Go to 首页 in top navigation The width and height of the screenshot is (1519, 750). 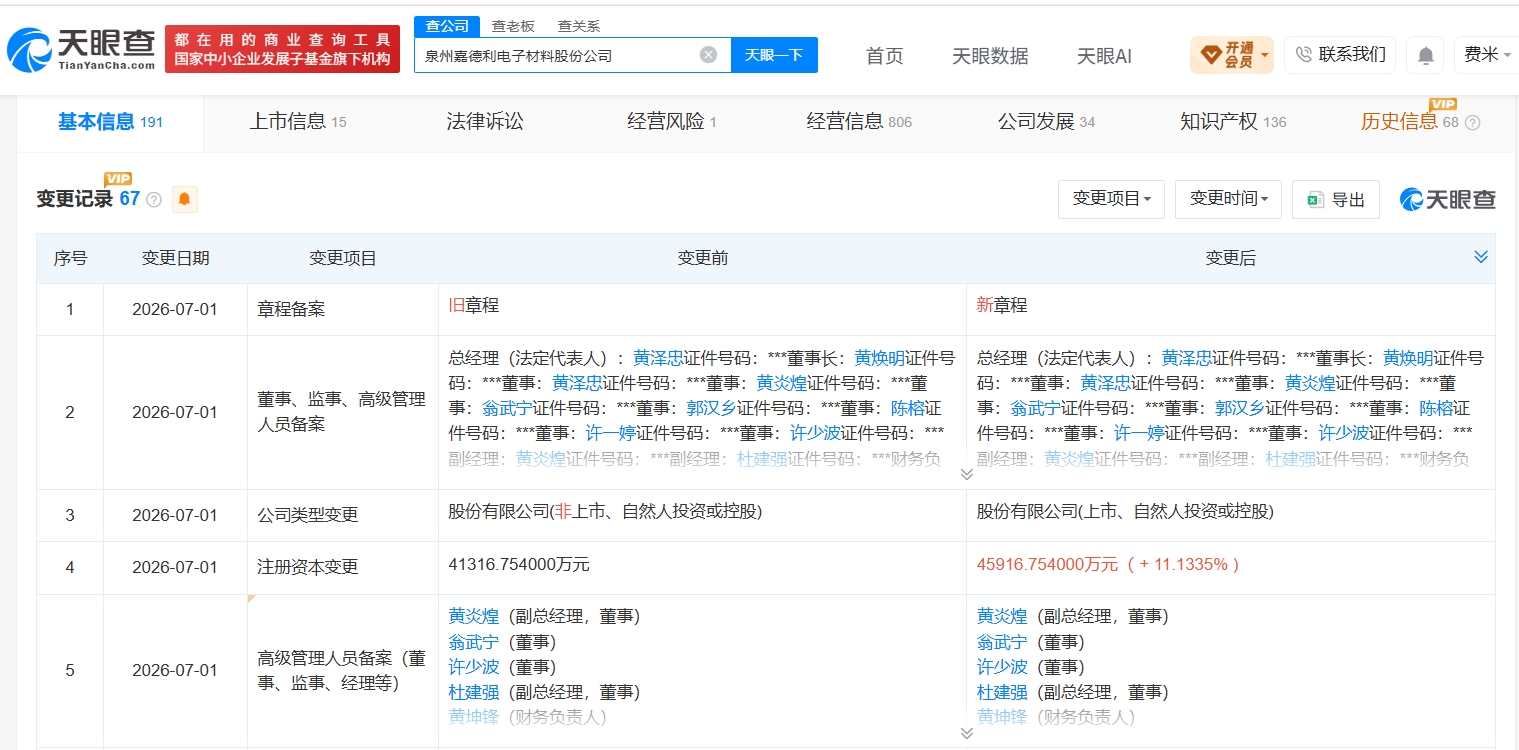click(x=884, y=56)
